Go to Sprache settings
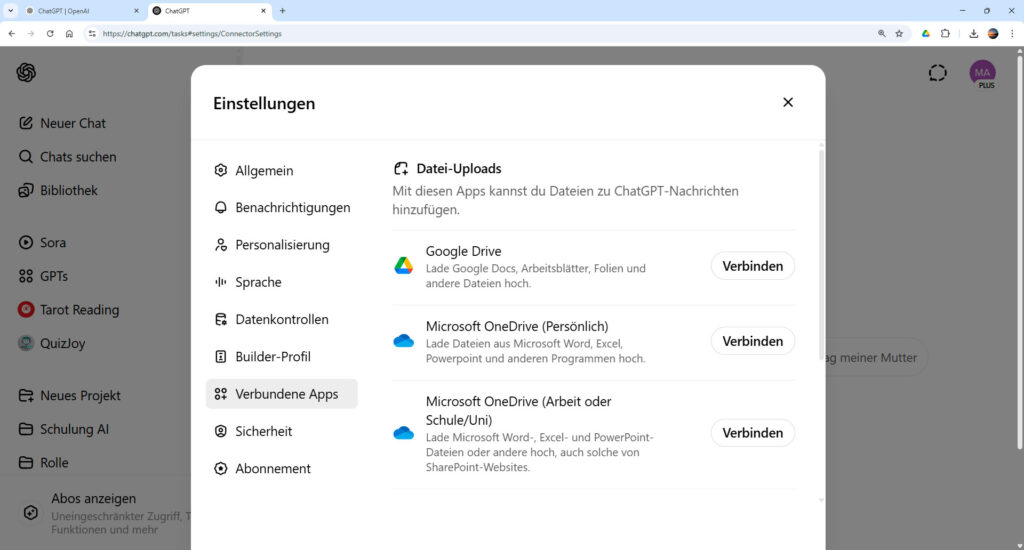 281,282
